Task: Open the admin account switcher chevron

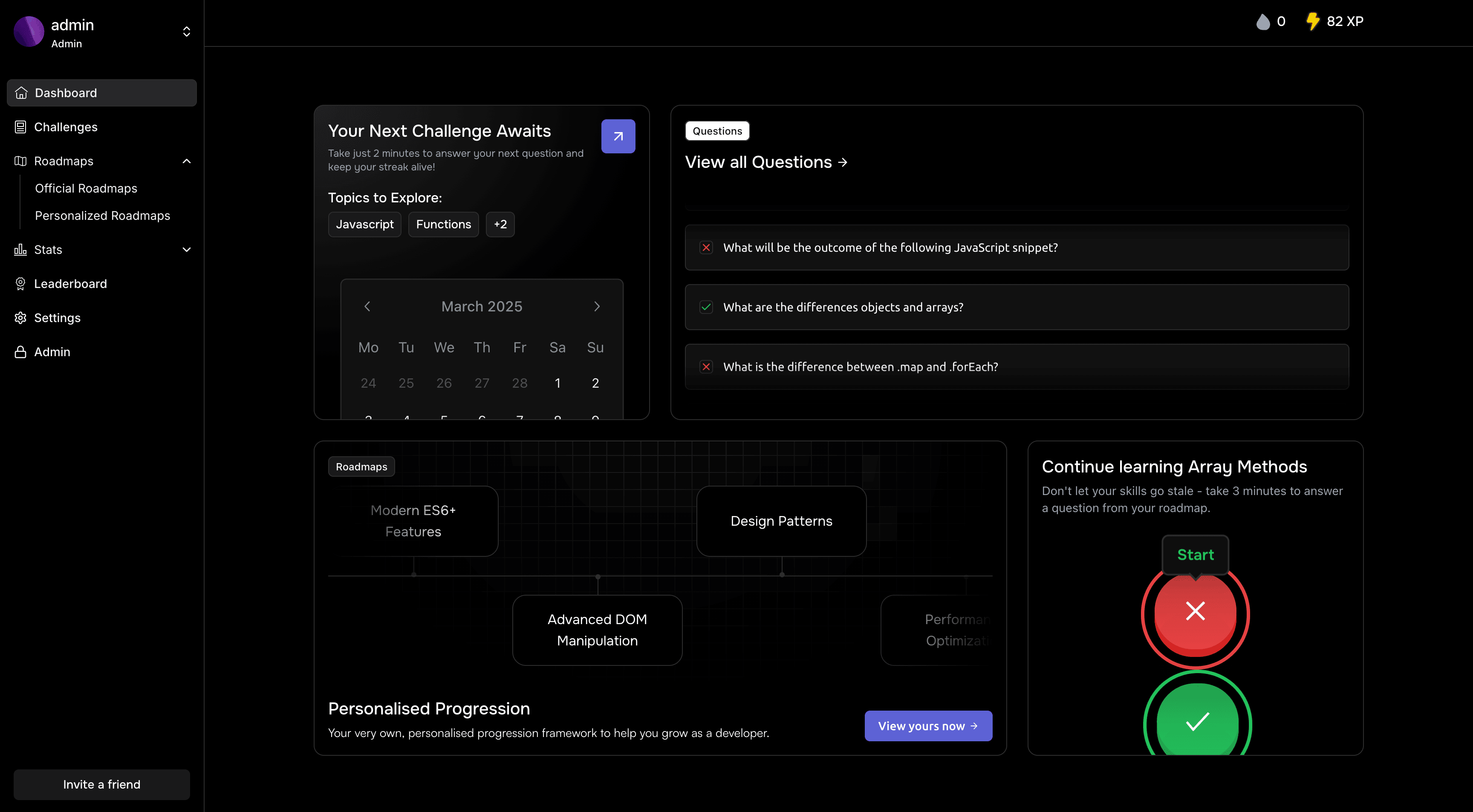Action: tap(186, 32)
